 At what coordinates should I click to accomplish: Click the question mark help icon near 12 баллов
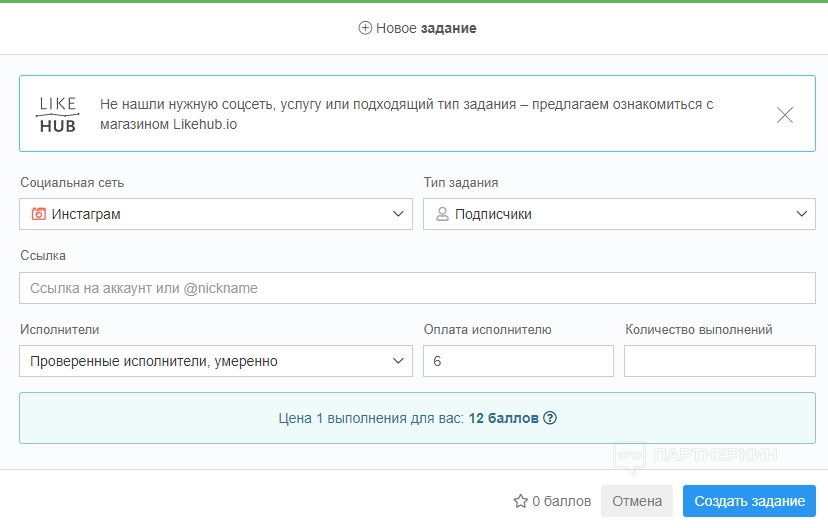pyautogui.click(x=549, y=418)
